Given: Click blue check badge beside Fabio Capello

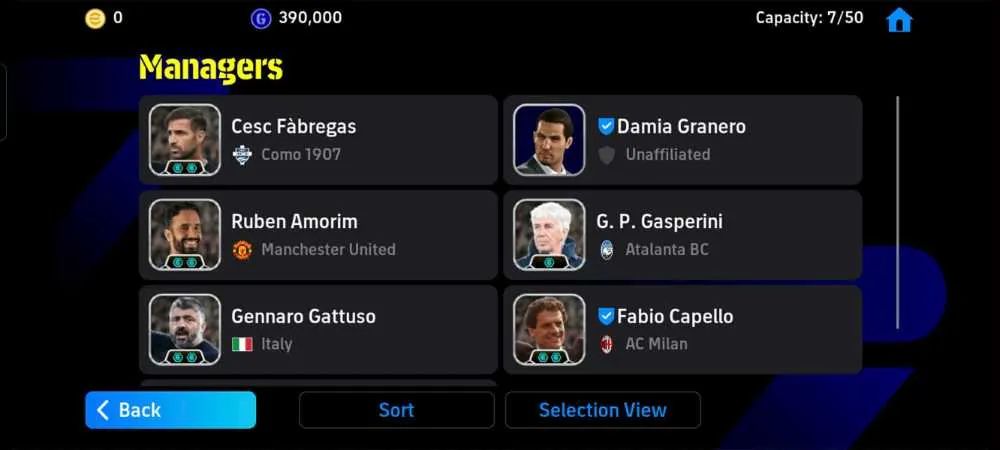Looking at the screenshot, I should [605, 316].
